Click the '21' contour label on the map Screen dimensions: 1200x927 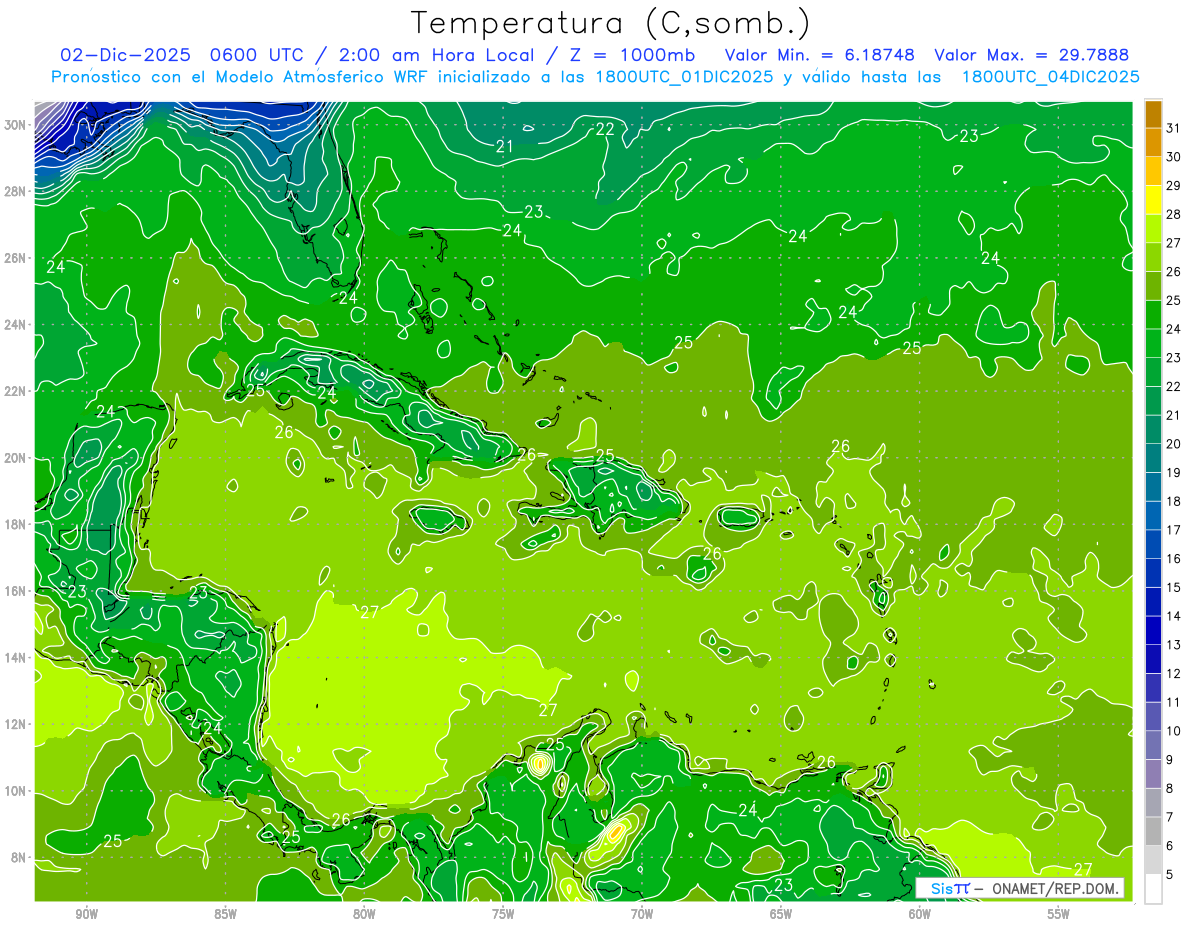[505, 146]
